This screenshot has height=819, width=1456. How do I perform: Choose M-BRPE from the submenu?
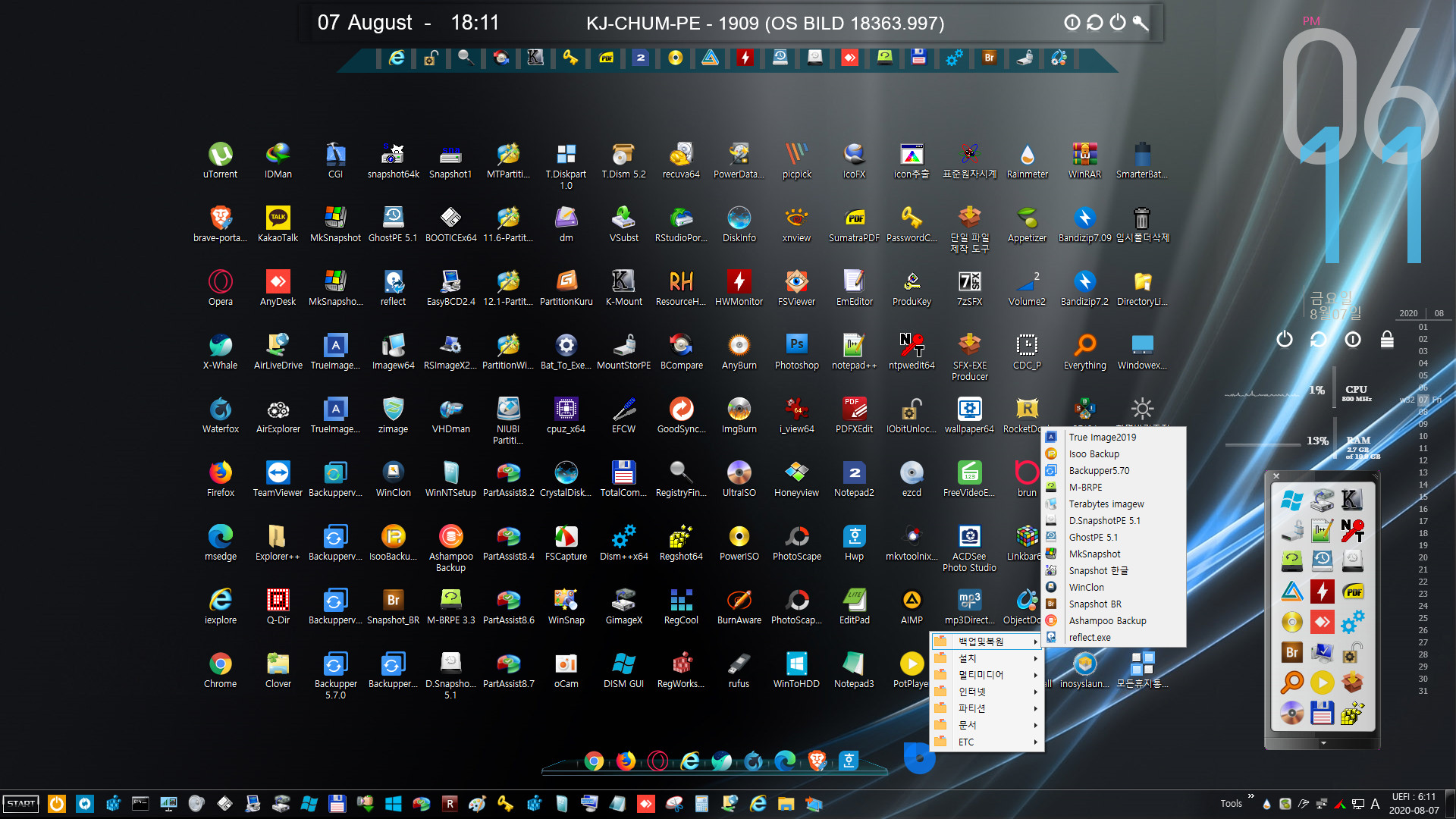click(1114, 488)
